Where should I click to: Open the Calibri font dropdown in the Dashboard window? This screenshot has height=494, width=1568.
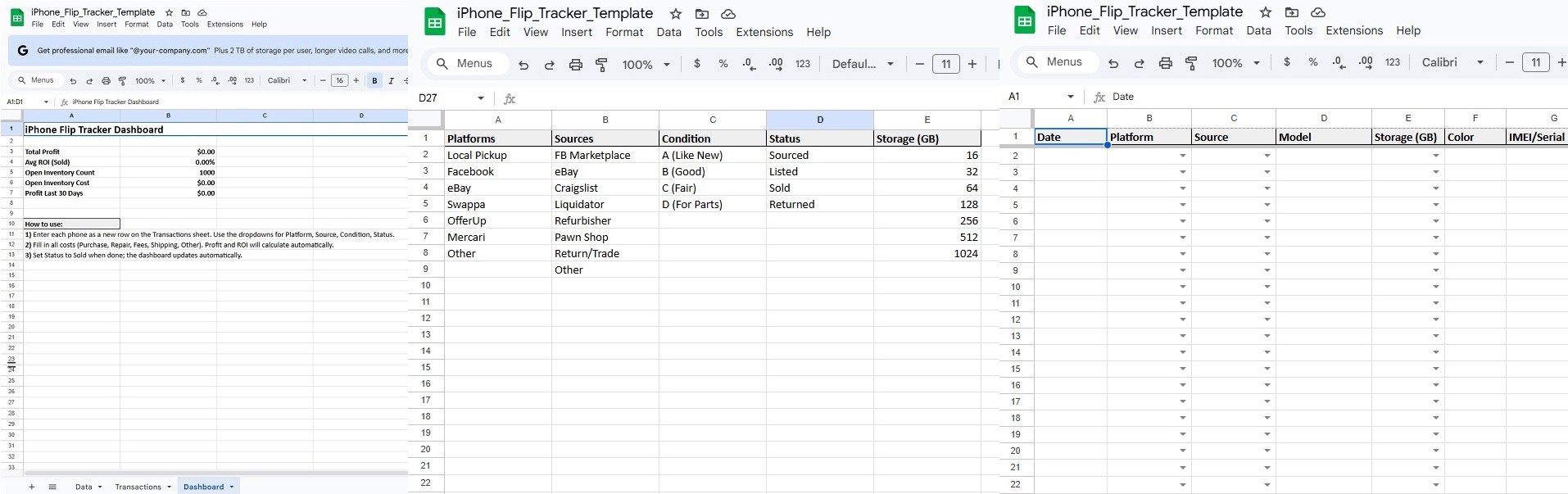point(288,80)
